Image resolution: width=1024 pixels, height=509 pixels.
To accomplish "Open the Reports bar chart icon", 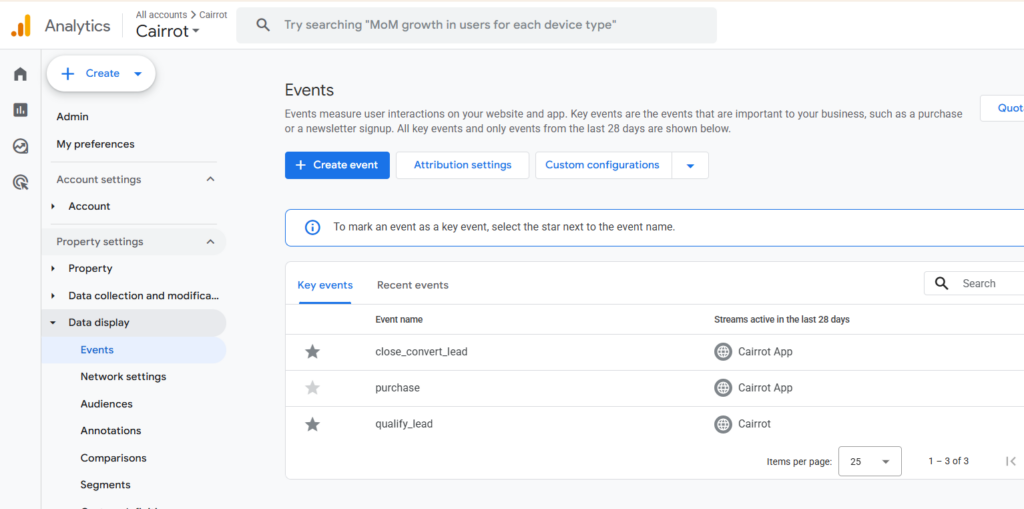I will [20, 110].
